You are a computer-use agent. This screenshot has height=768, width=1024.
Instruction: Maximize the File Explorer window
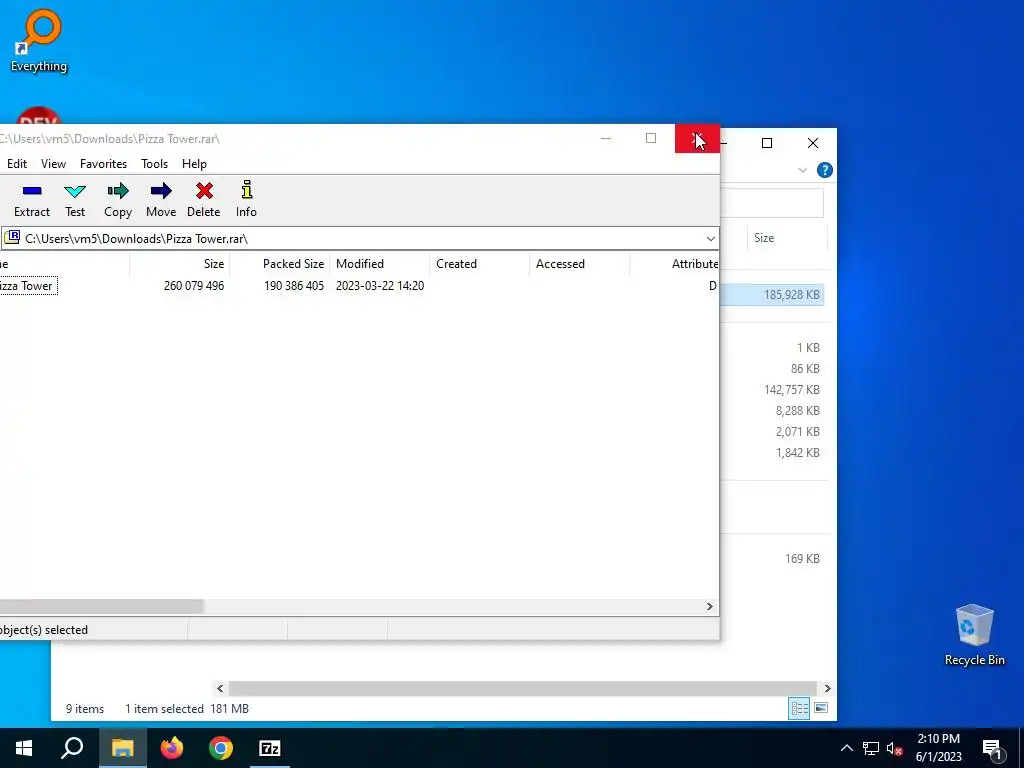(x=767, y=143)
